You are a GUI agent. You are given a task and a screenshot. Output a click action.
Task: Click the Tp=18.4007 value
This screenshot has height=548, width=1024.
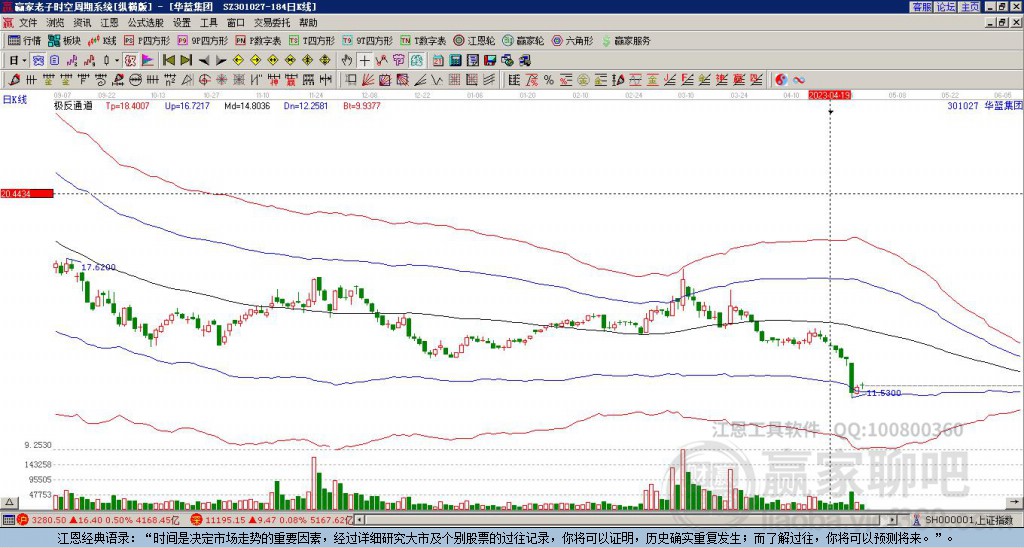127,105
